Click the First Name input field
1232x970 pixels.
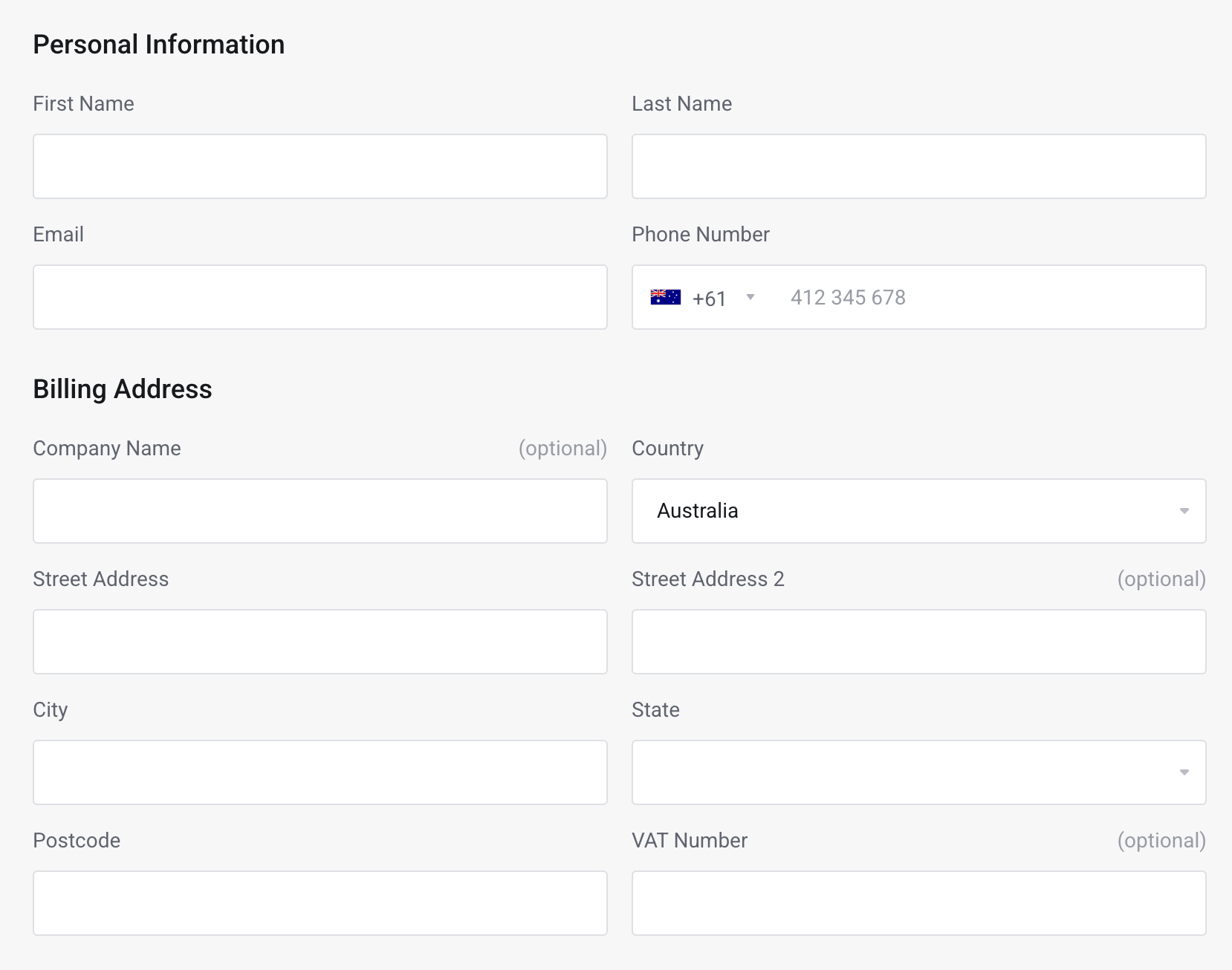[320, 166]
